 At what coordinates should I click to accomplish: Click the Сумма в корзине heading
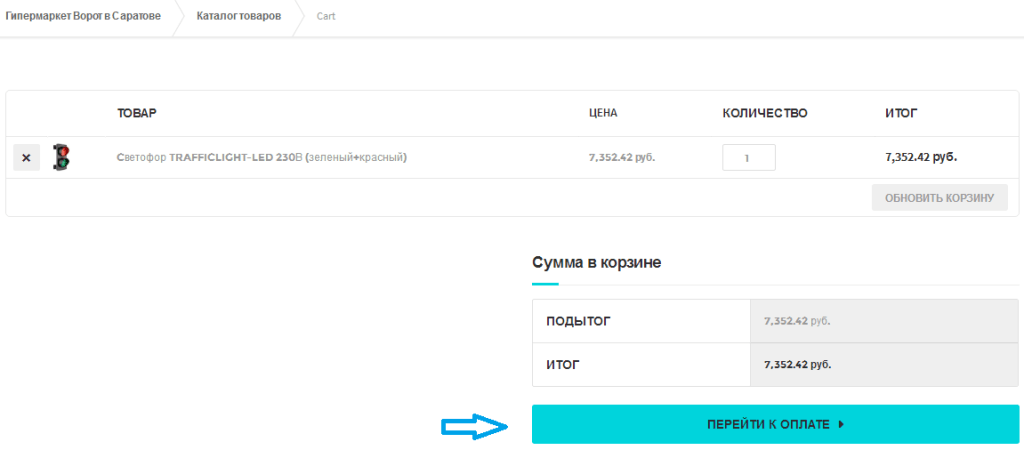click(596, 263)
